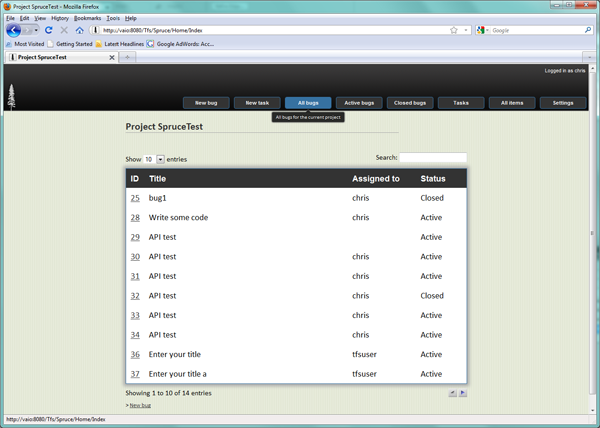This screenshot has height=428, width=600.
Task: Click the Google search box
Action: tap(537, 30)
